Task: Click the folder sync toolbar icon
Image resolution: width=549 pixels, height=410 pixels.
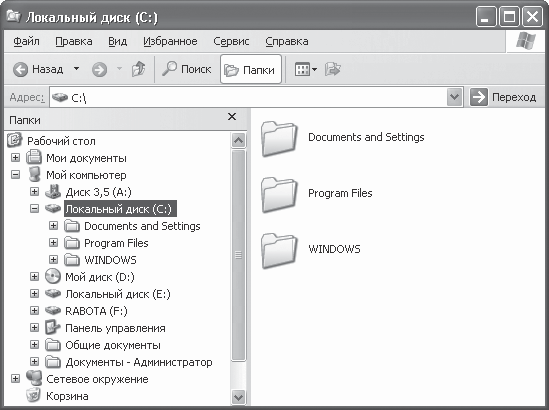Action: [x=332, y=69]
